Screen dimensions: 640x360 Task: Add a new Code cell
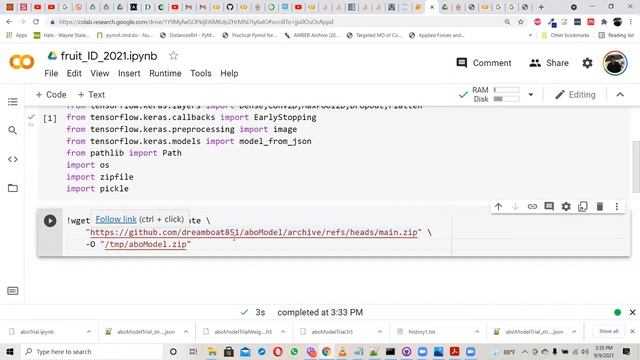[51, 95]
